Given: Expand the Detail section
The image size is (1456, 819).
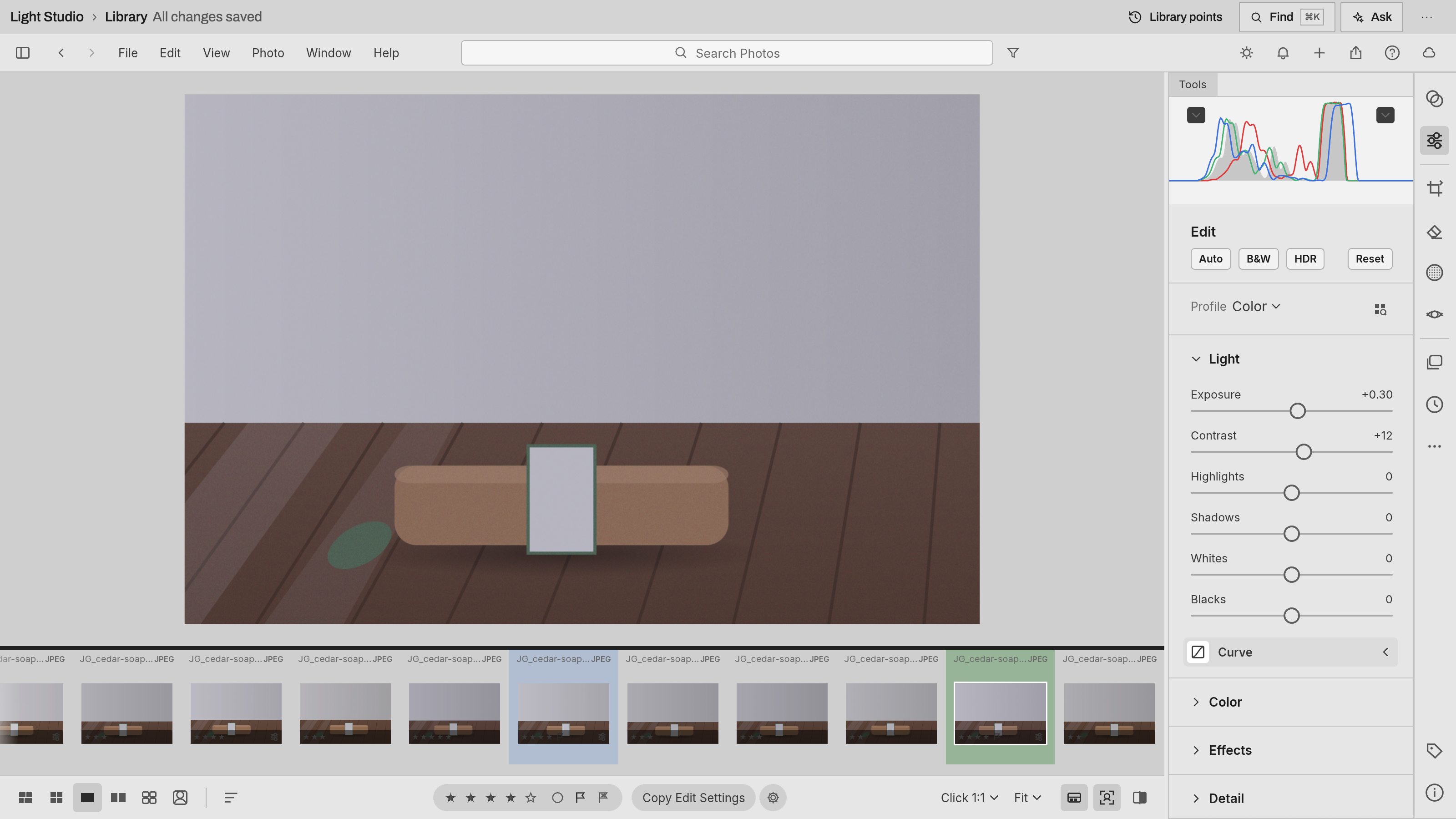Looking at the screenshot, I should point(1196,798).
